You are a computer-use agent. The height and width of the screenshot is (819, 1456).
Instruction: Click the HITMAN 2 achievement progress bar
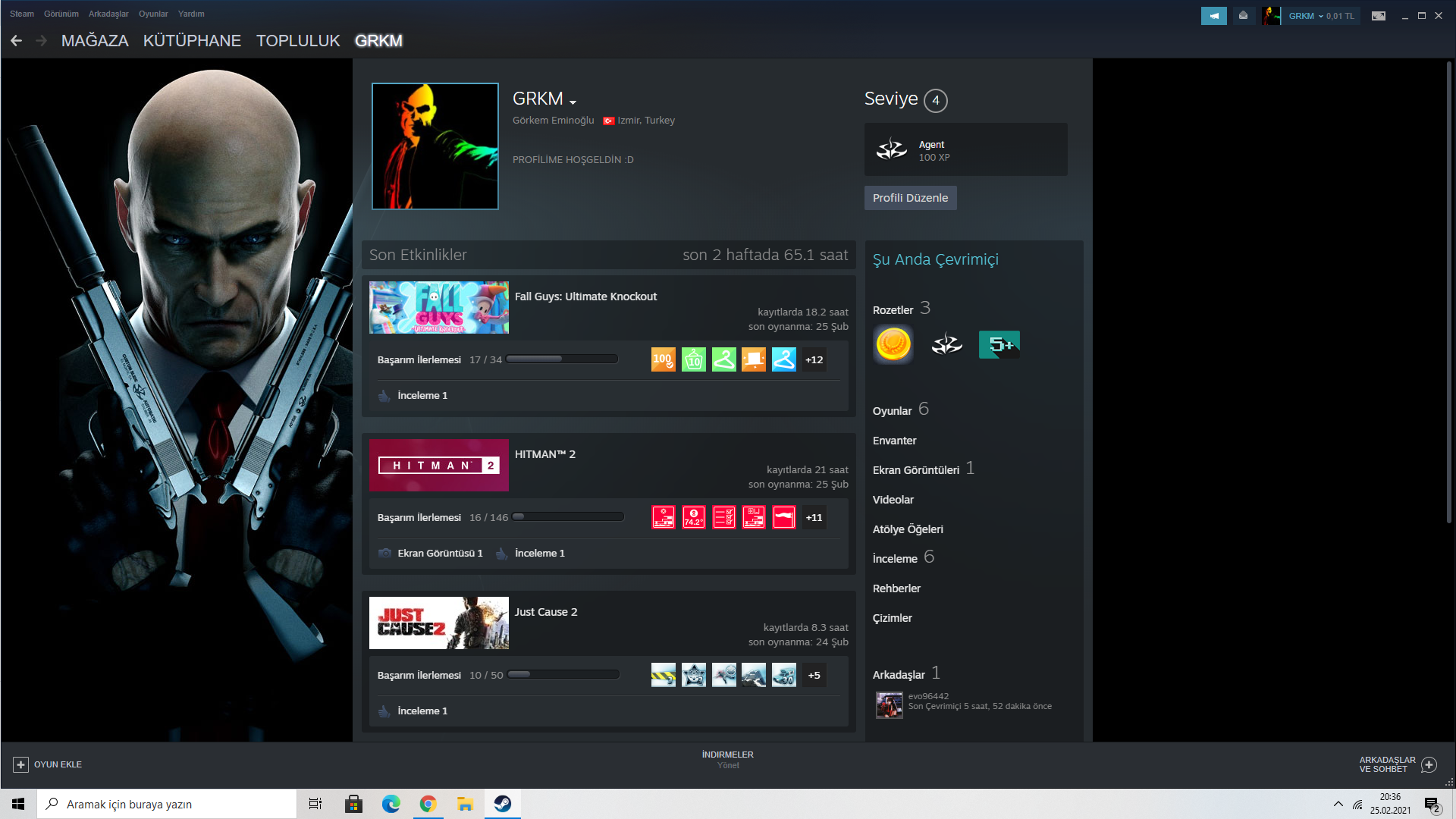(x=568, y=517)
